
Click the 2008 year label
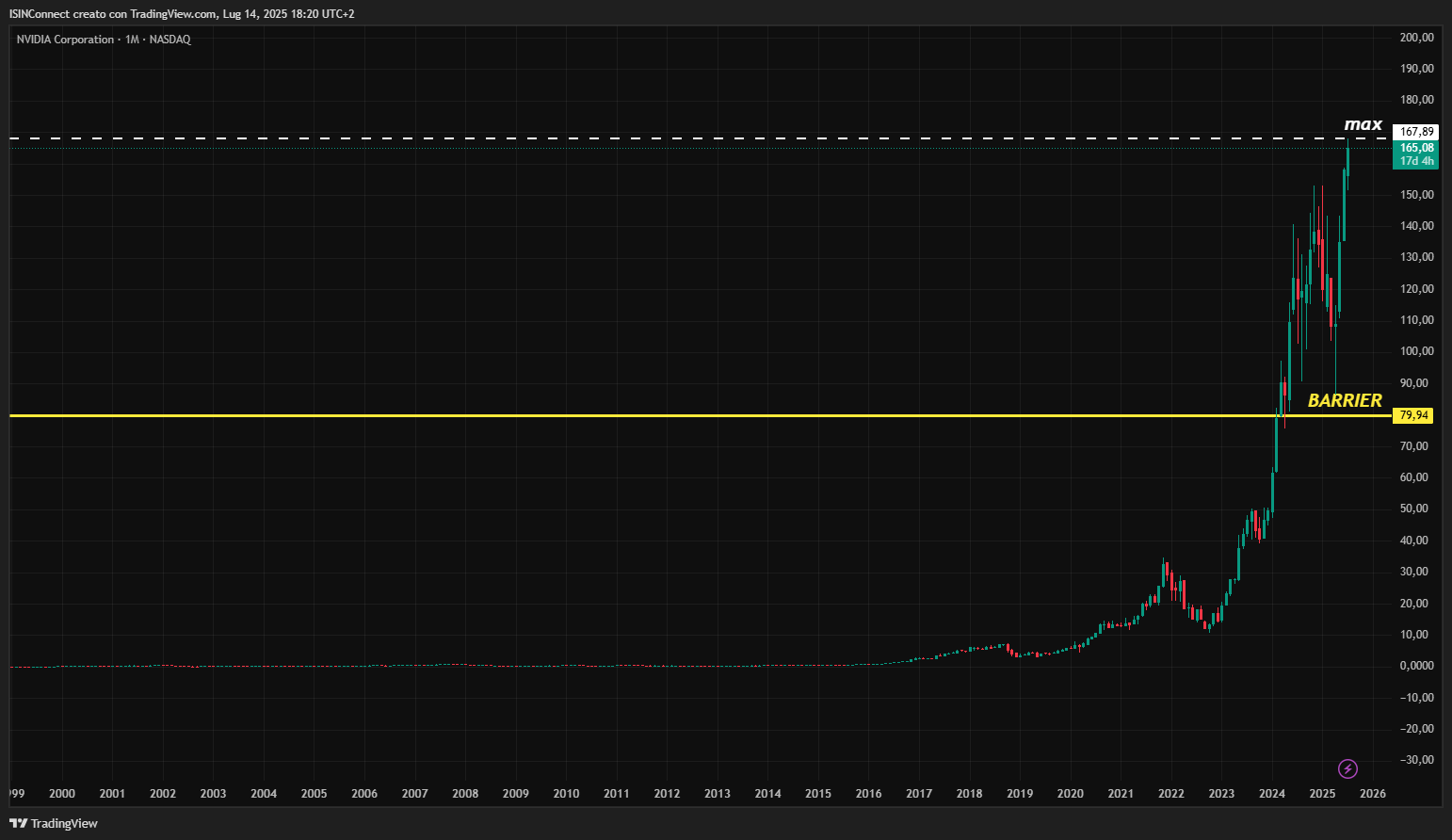465,794
